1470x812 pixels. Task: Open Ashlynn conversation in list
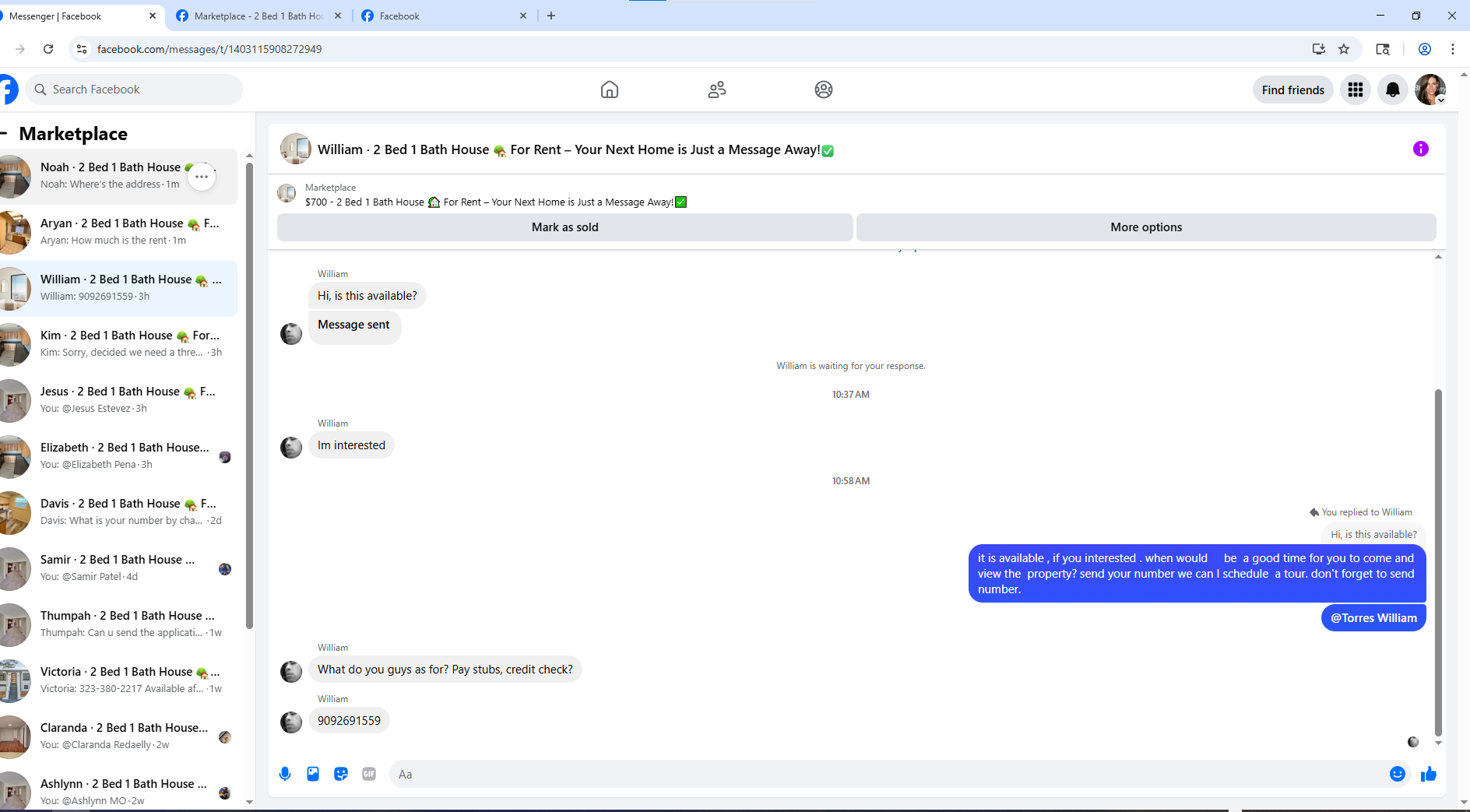click(118, 788)
